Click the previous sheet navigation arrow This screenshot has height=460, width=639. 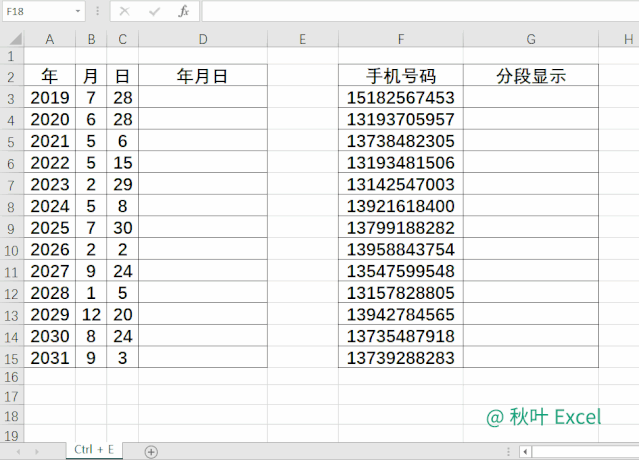pos(19,451)
